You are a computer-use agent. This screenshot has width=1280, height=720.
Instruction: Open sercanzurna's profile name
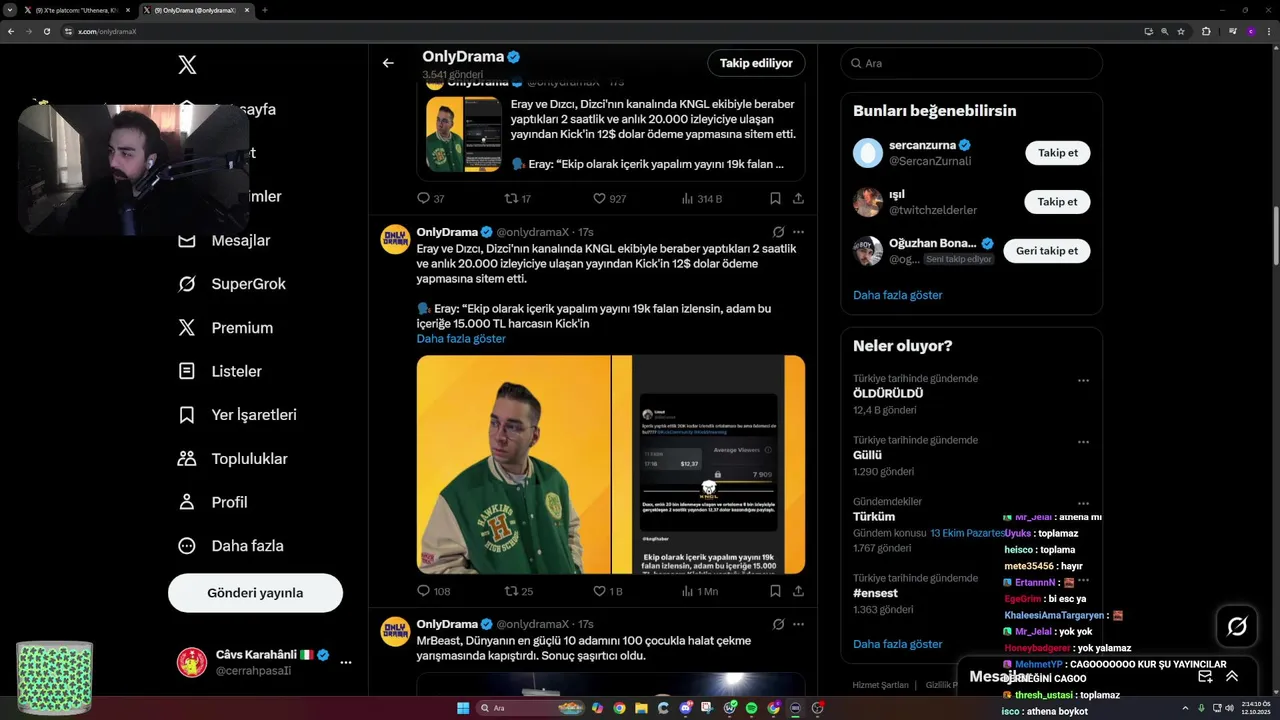point(922,145)
